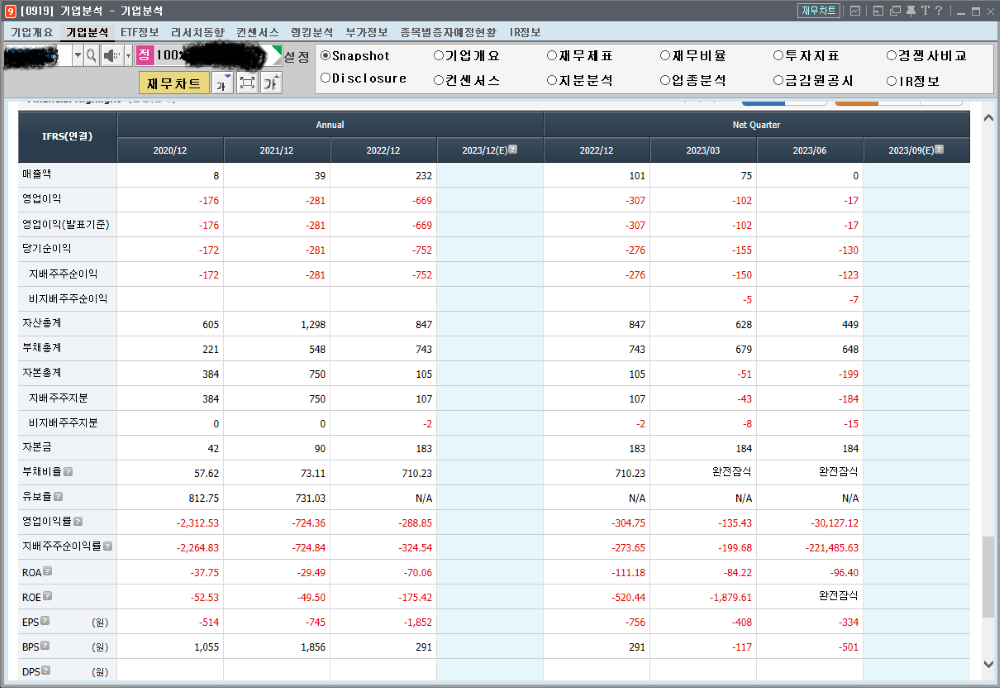Select the 투자지표 radio button
The image size is (1000, 688).
pos(777,55)
